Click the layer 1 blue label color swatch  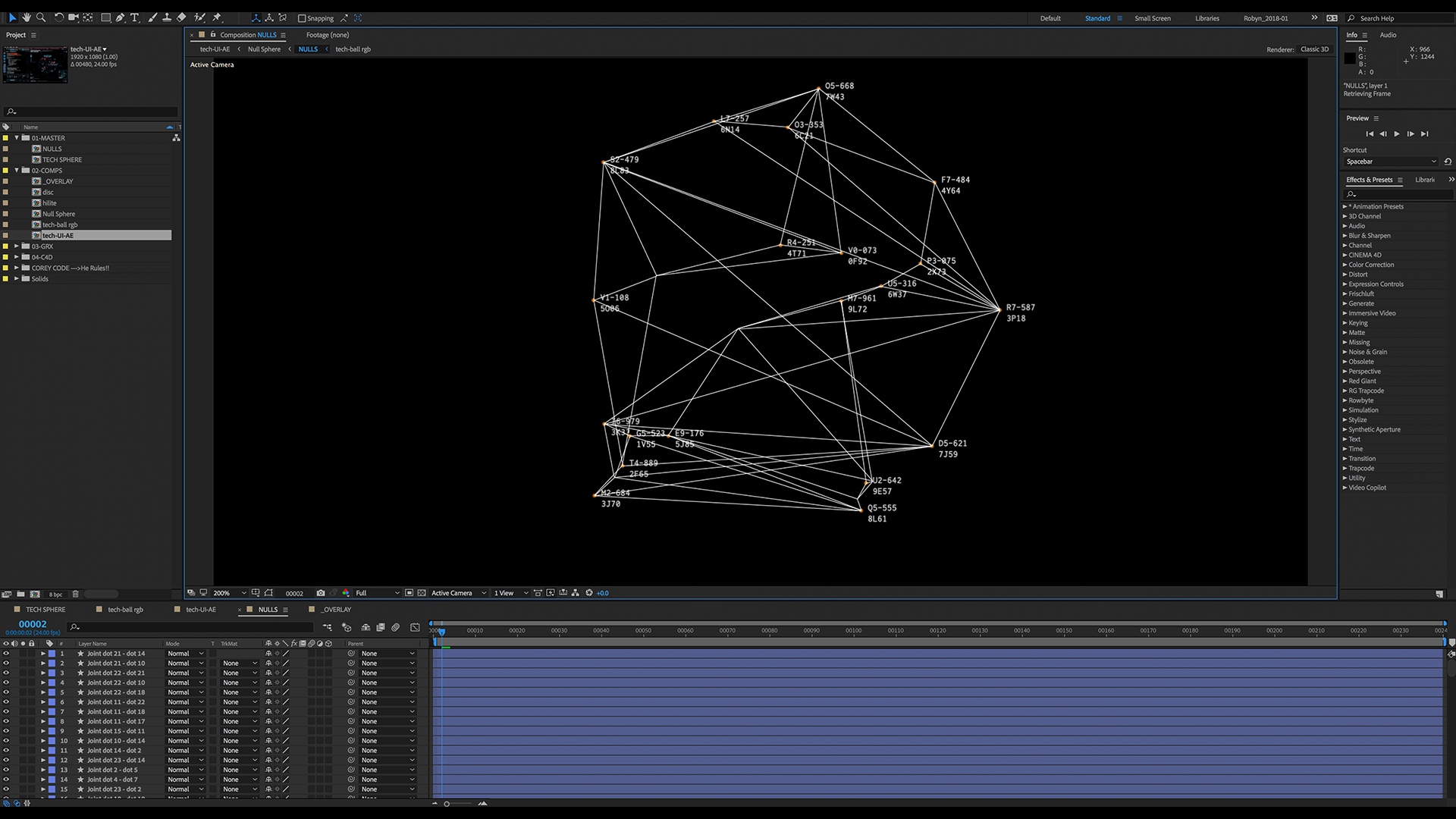52,653
